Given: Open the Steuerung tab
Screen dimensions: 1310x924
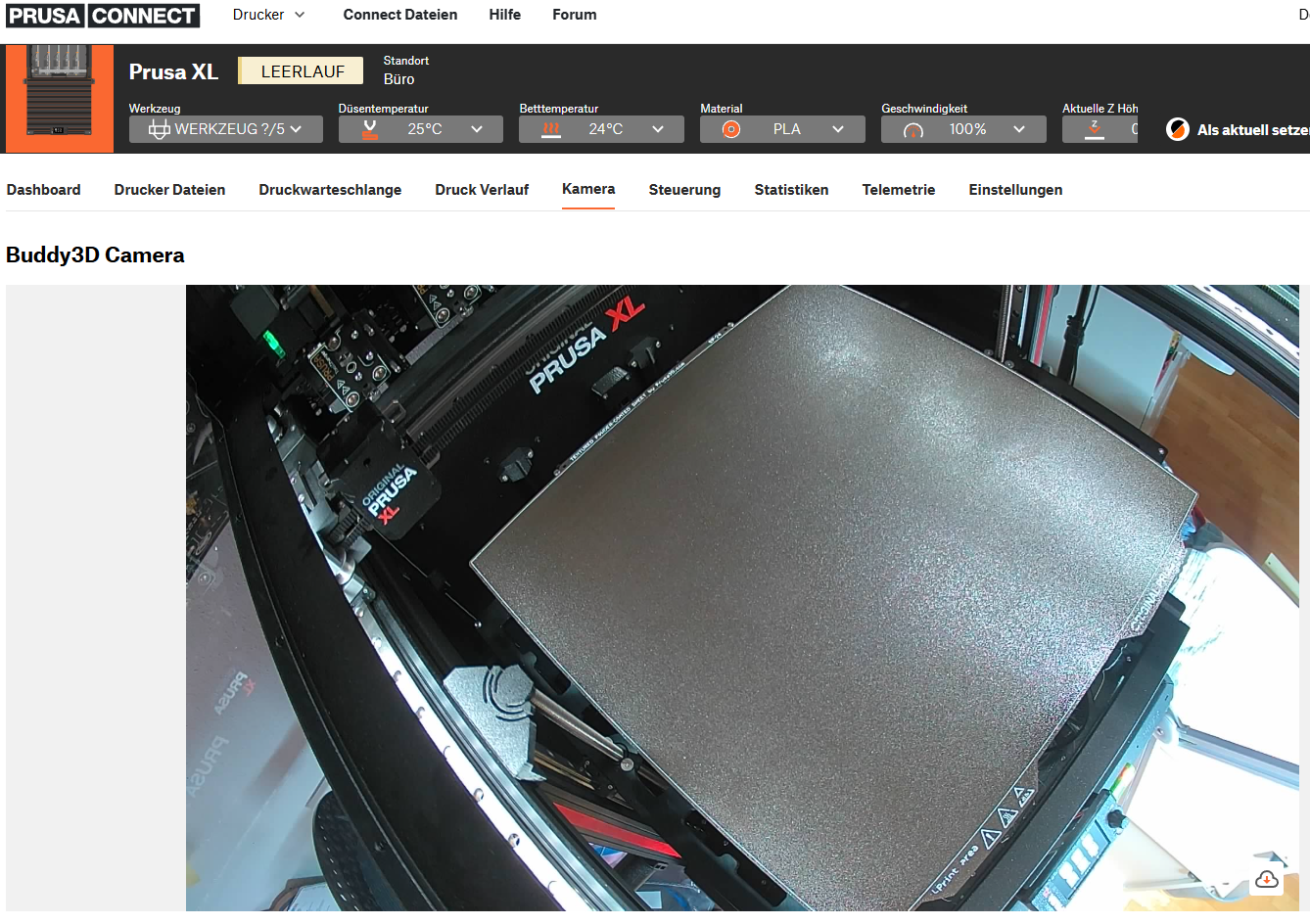Looking at the screenshot, I should coord(684,190).
